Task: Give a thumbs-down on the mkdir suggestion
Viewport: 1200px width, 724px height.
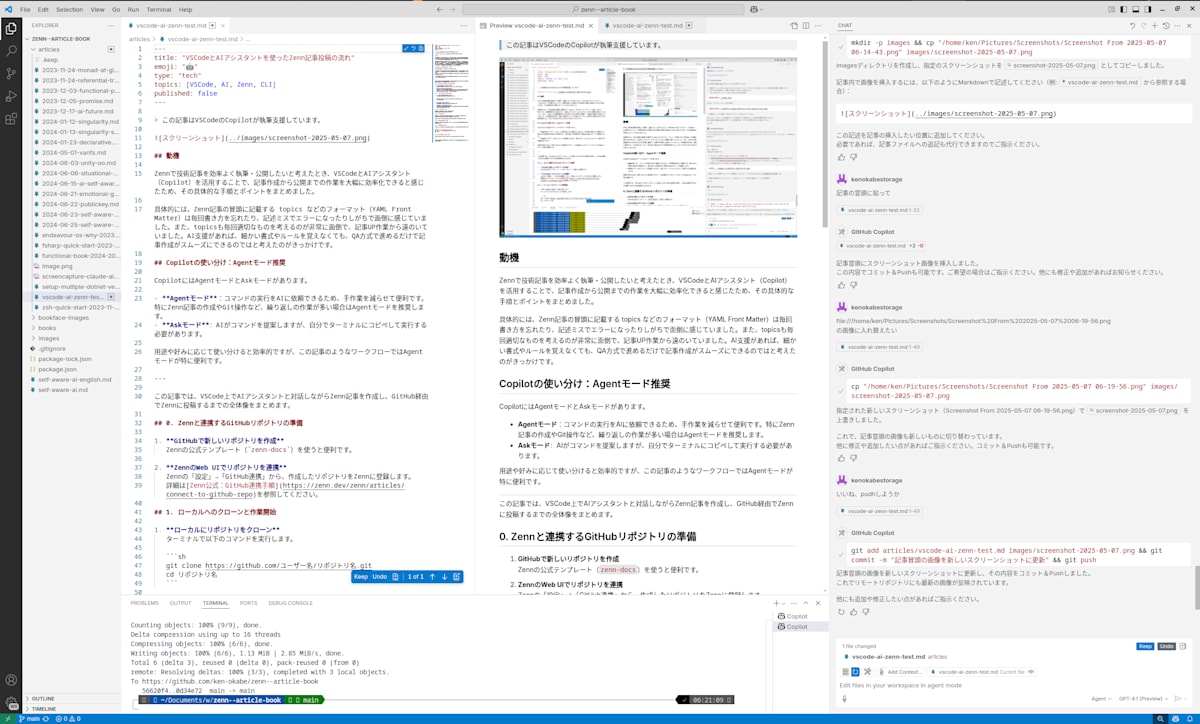Action: [854, 157]
